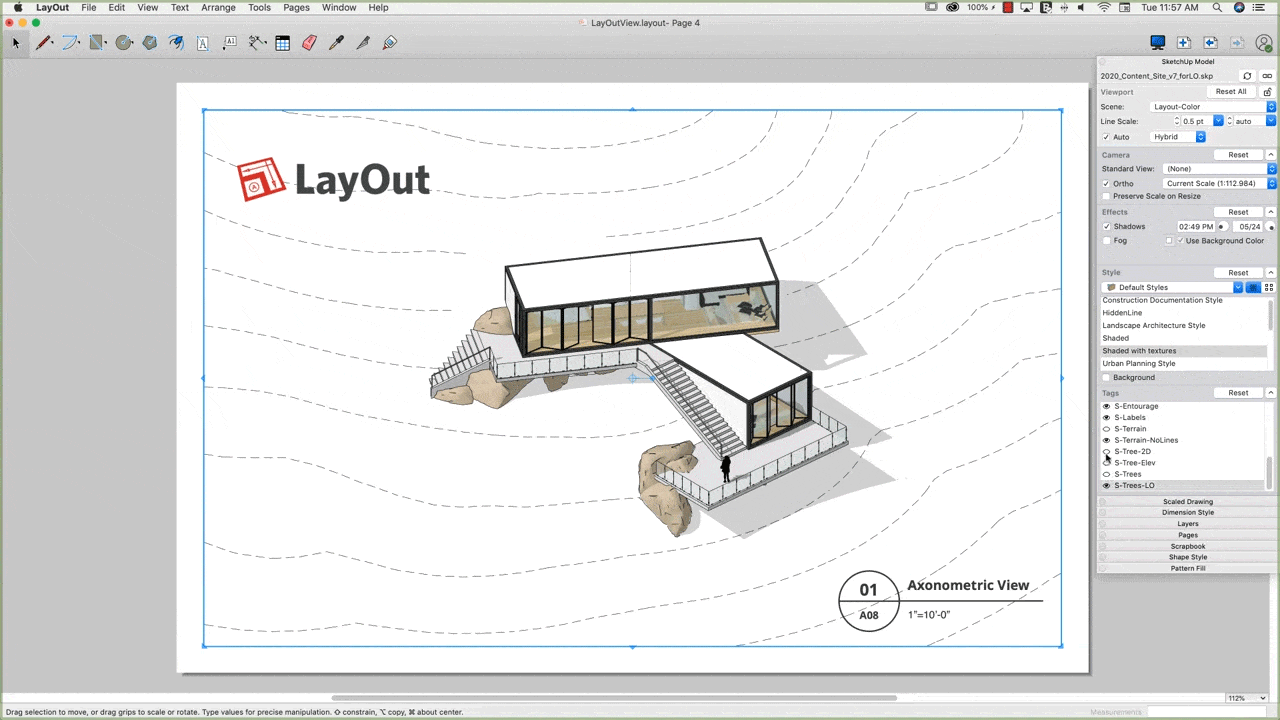Open the Arrange menu
This screenshot has height=720, width=1280.
[218, 7]
